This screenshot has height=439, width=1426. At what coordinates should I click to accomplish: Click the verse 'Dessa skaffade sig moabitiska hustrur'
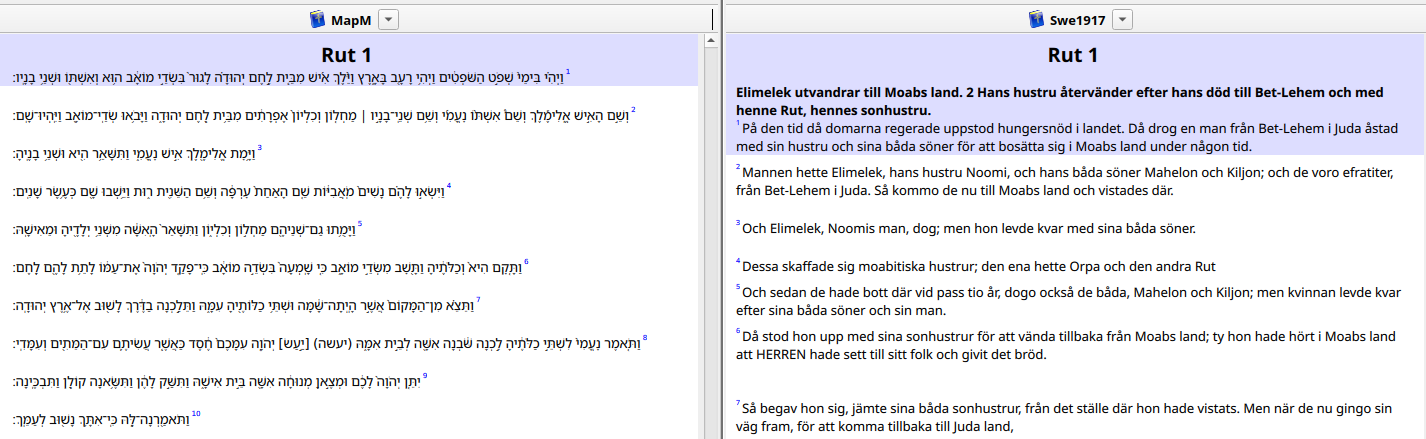click(x=975, y=266)
